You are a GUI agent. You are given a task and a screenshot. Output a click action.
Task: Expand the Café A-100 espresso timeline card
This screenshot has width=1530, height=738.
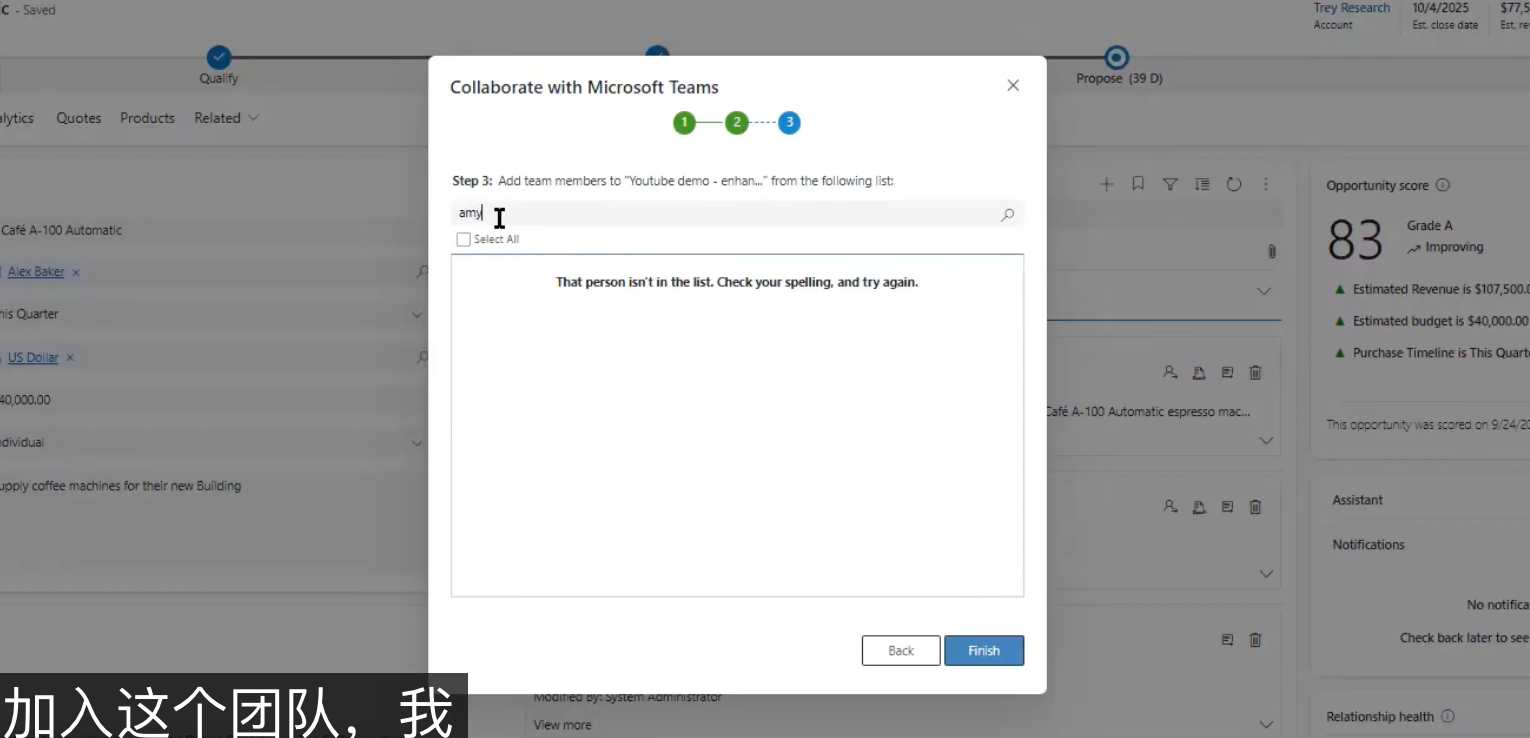1266,440
